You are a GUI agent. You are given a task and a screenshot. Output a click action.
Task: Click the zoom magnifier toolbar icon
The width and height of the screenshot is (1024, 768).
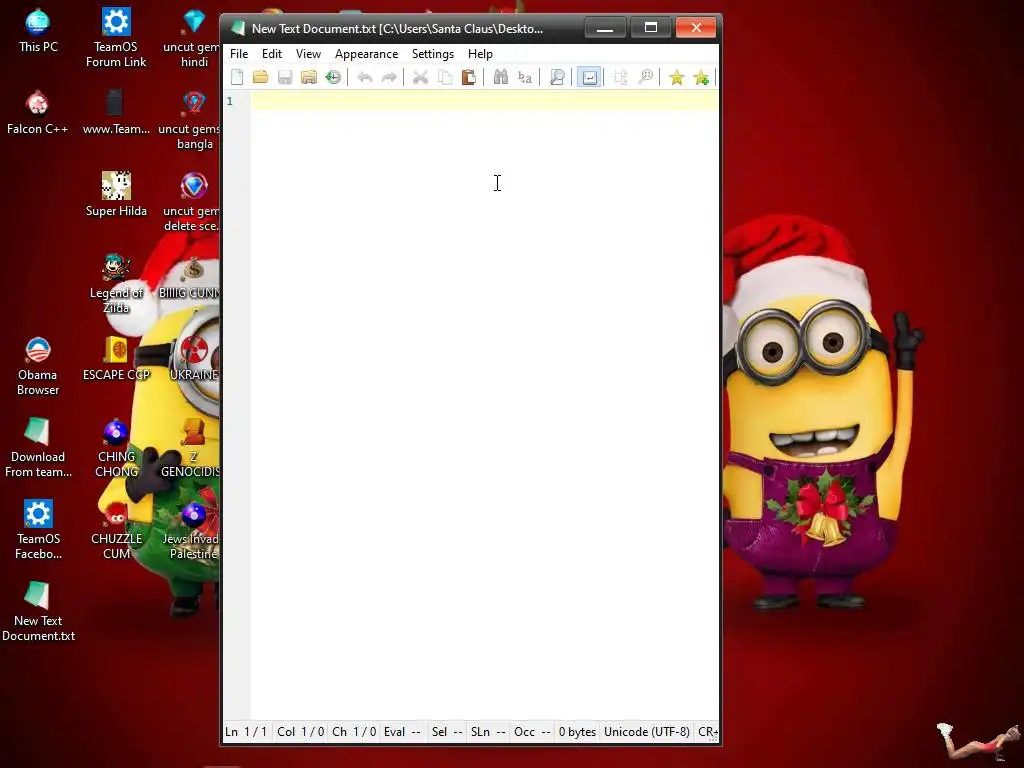[x=645, y=77]
